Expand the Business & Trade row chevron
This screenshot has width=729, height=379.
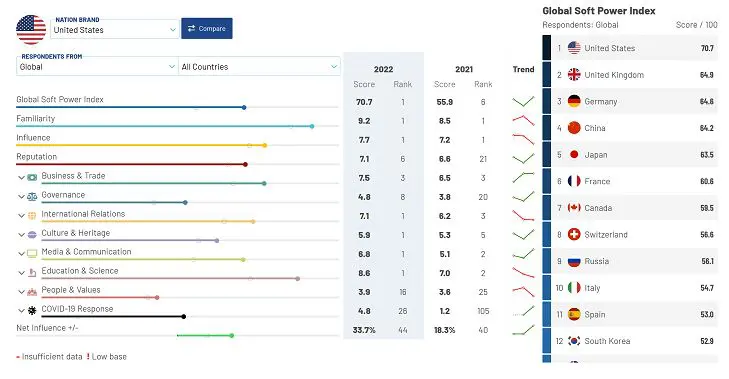point(21,177)
